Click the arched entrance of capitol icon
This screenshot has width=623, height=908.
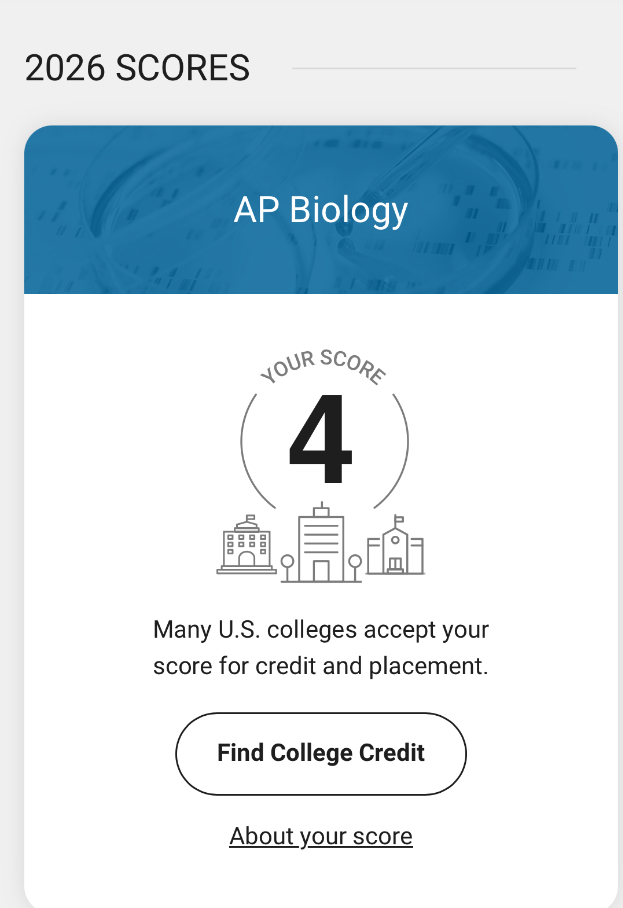click(x=247, y=559)
